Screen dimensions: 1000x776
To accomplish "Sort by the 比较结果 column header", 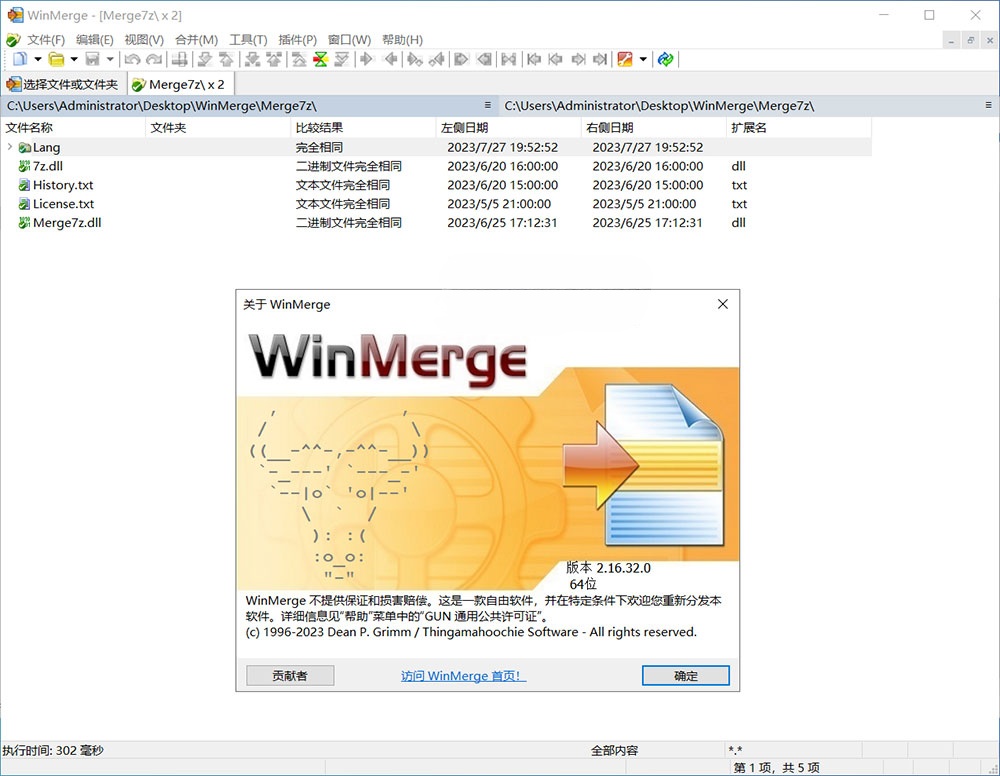I will point(363,128).
